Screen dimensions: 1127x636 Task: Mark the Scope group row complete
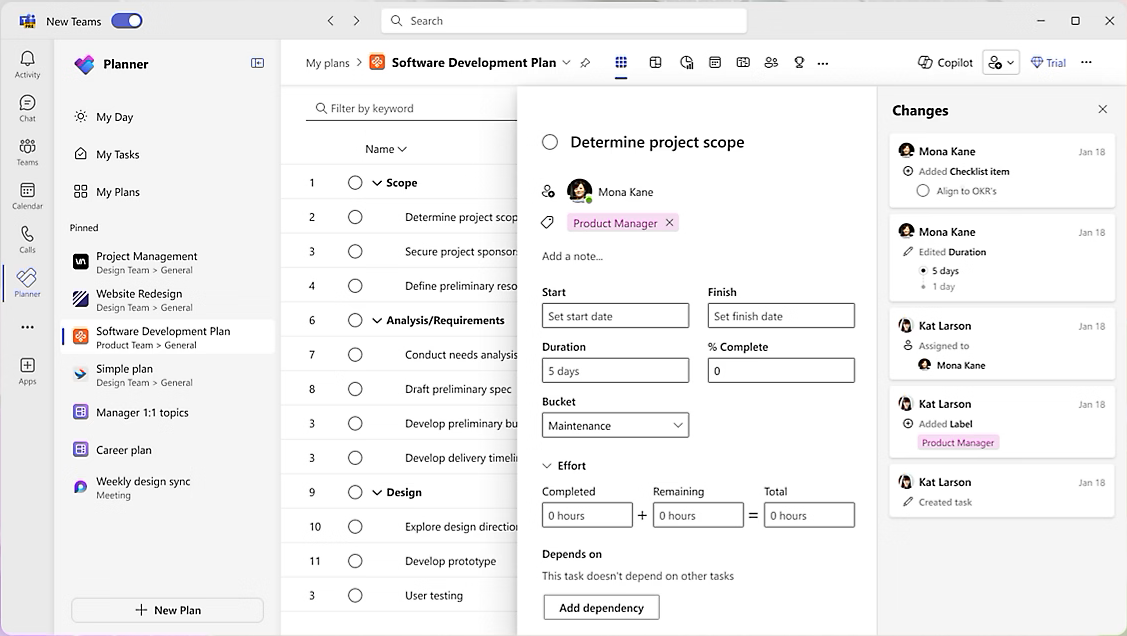point(355,183)
